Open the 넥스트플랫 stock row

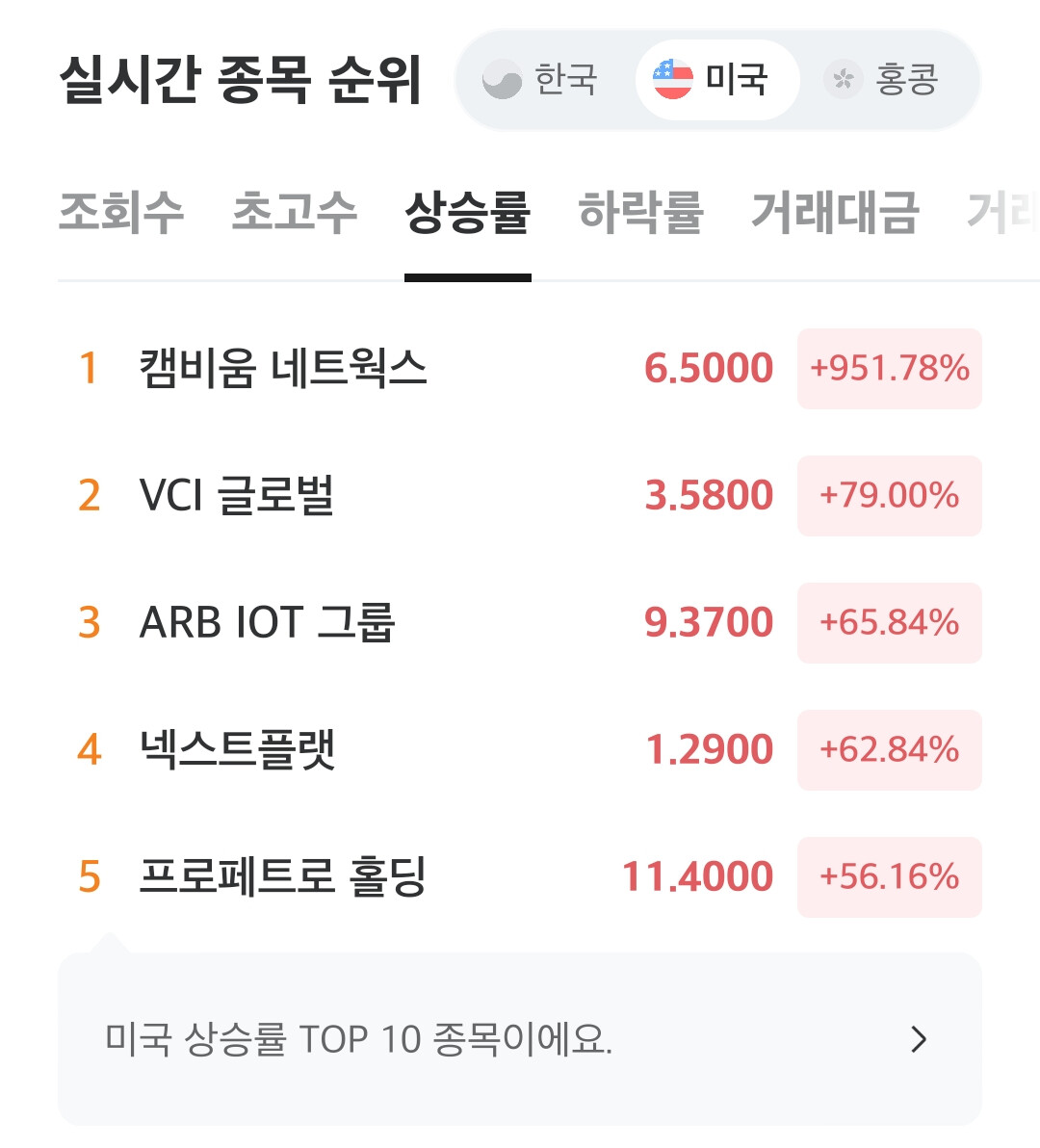coord(520,749)
